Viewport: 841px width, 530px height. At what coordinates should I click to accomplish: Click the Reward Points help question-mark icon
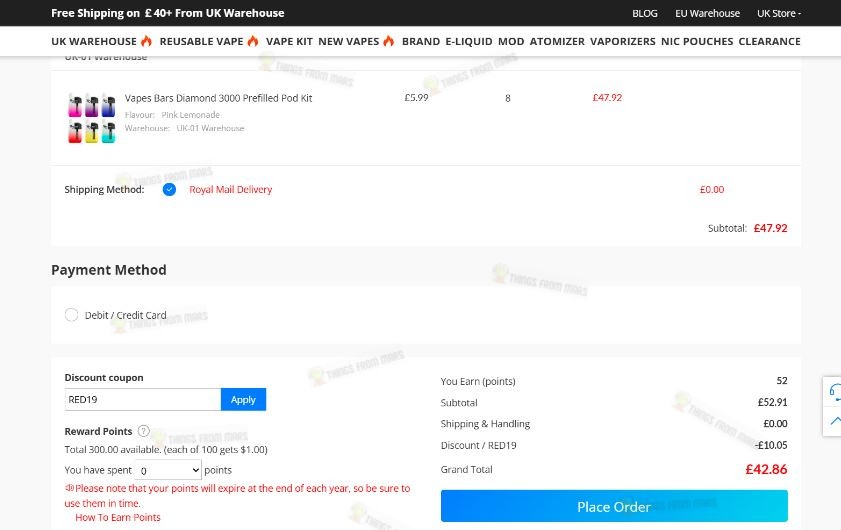[143, 431]
